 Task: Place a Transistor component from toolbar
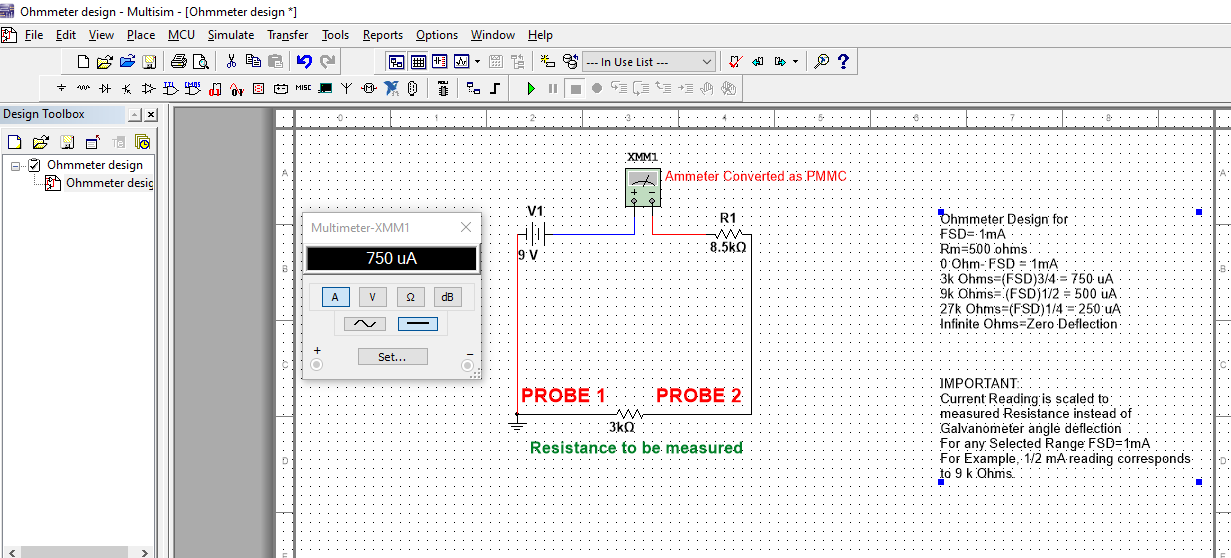[x=127, y=89]
